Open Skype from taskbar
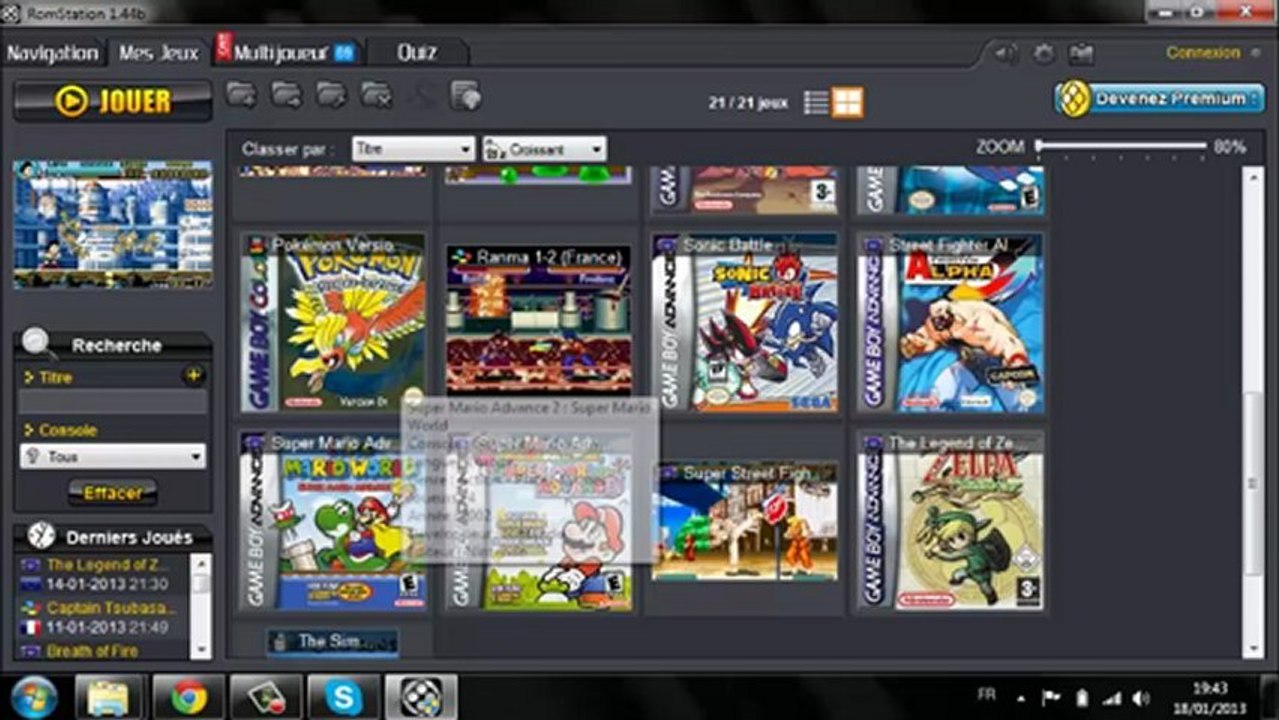Viewport: 1279px width, 720px height. [x=344, y=697]
